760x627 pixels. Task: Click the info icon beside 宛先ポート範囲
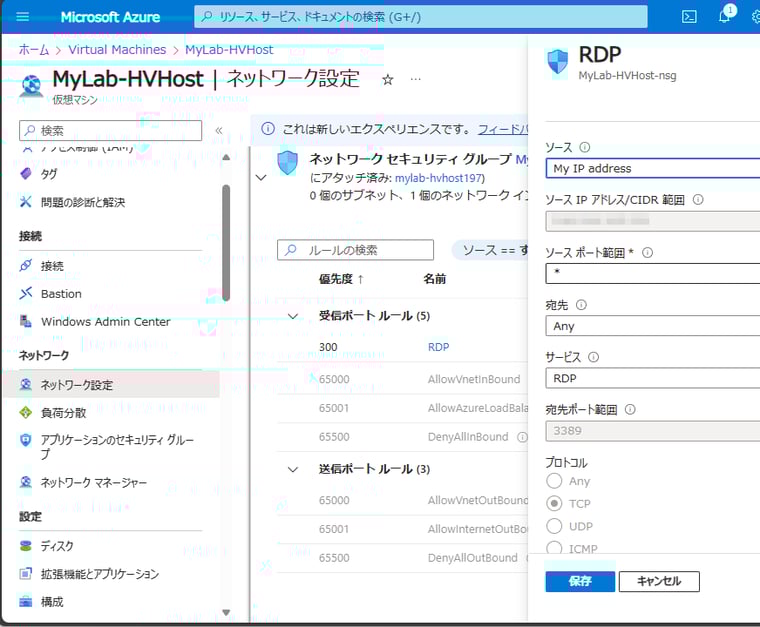(x=630, y=409)
